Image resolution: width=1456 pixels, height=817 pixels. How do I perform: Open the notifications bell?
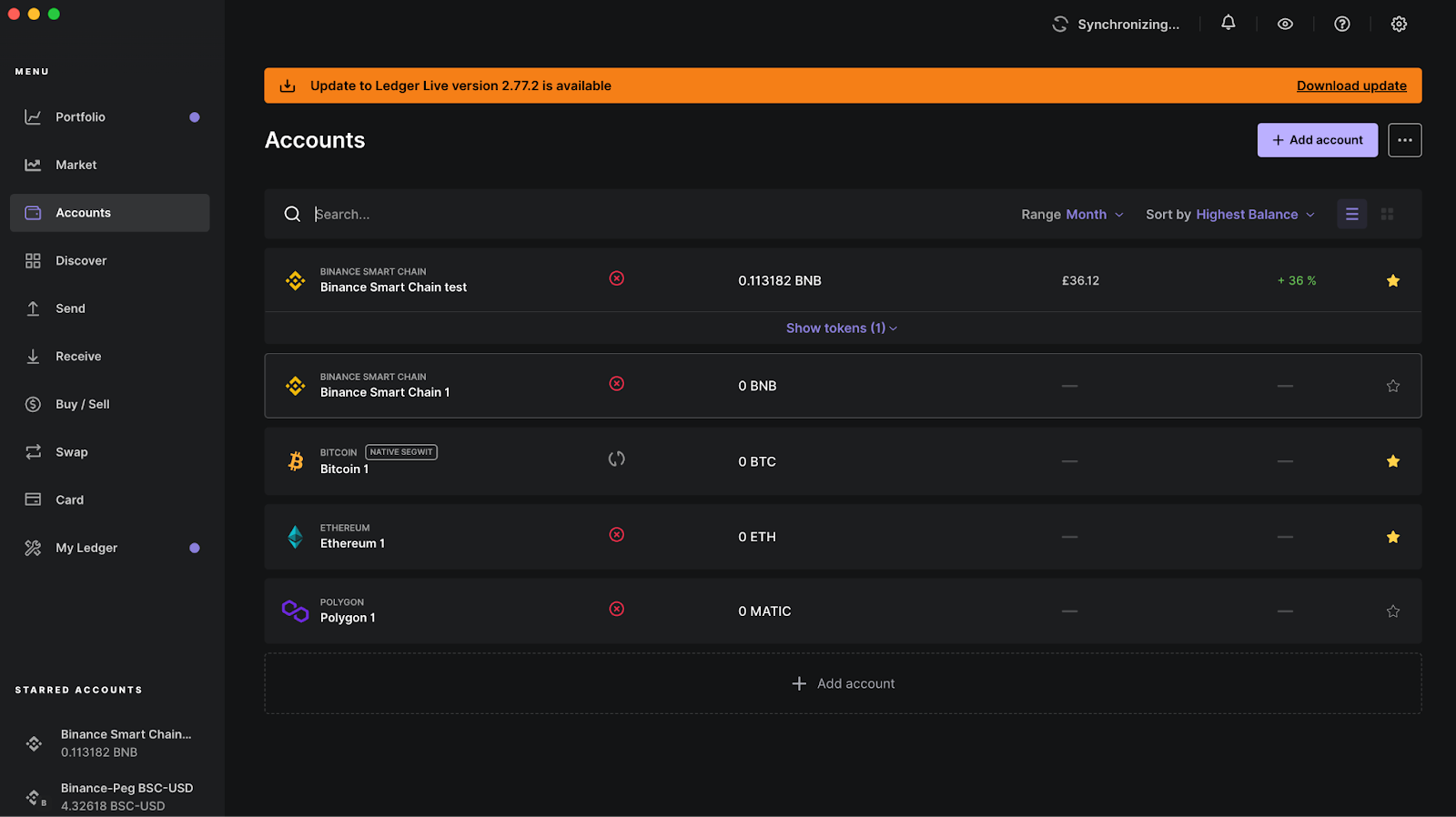coord(1228,23)
